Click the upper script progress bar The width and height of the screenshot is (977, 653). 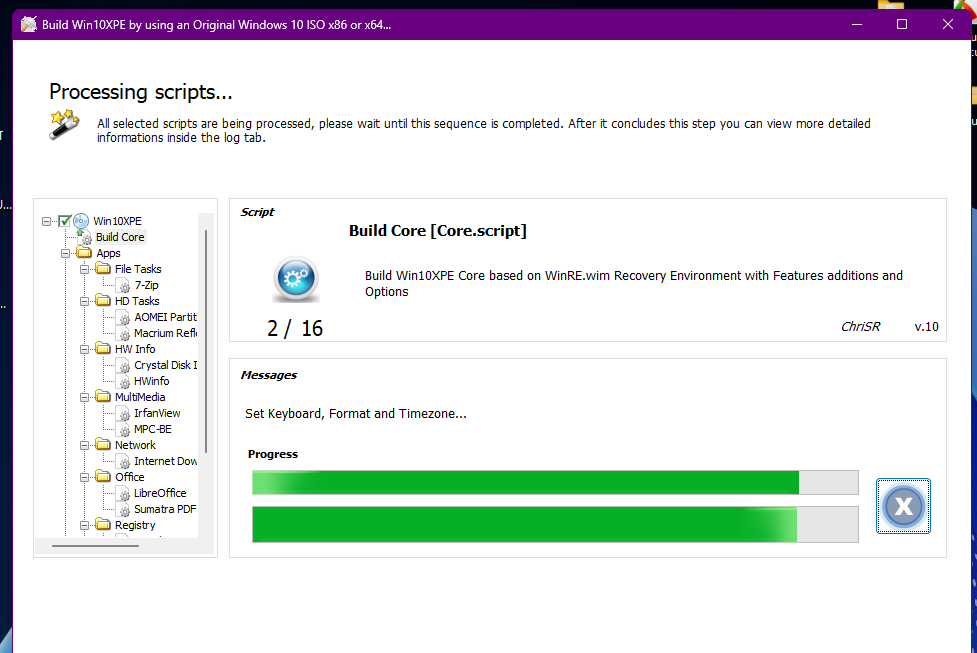(555, 483)
